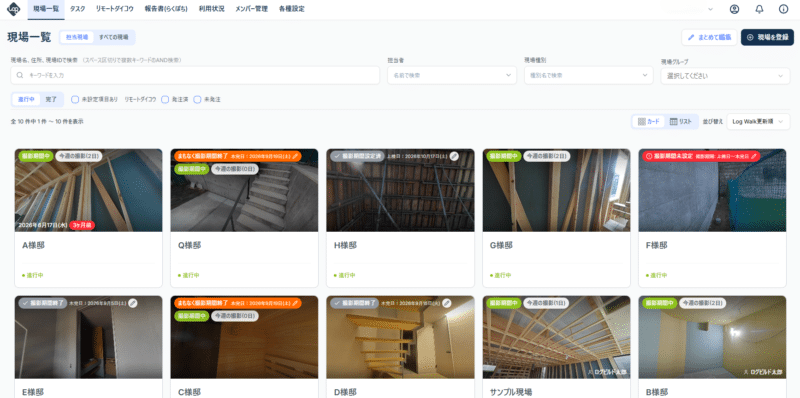Select すべての現場 scope toggle
The image size is (800, 398).
click(x=114, y=37)
